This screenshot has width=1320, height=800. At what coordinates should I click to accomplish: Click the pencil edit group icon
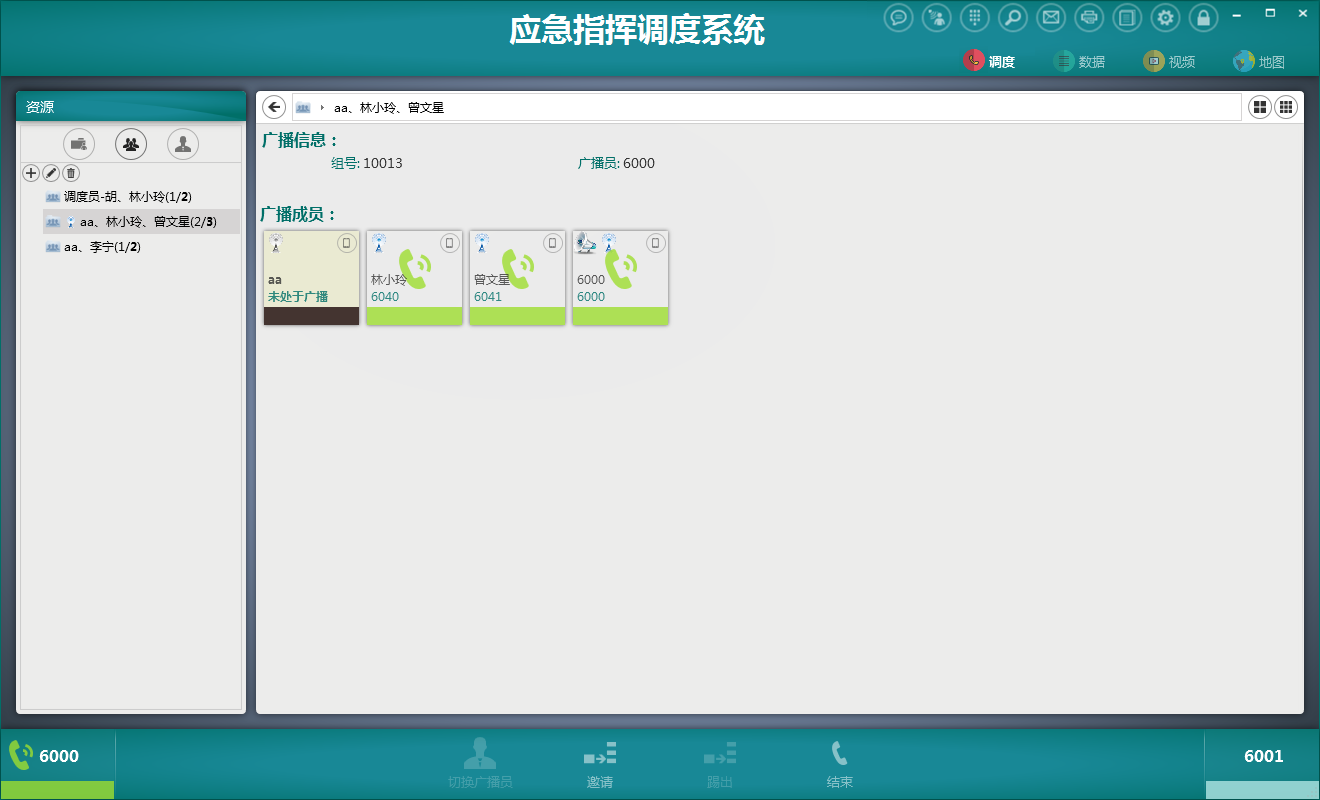(51, 173)
